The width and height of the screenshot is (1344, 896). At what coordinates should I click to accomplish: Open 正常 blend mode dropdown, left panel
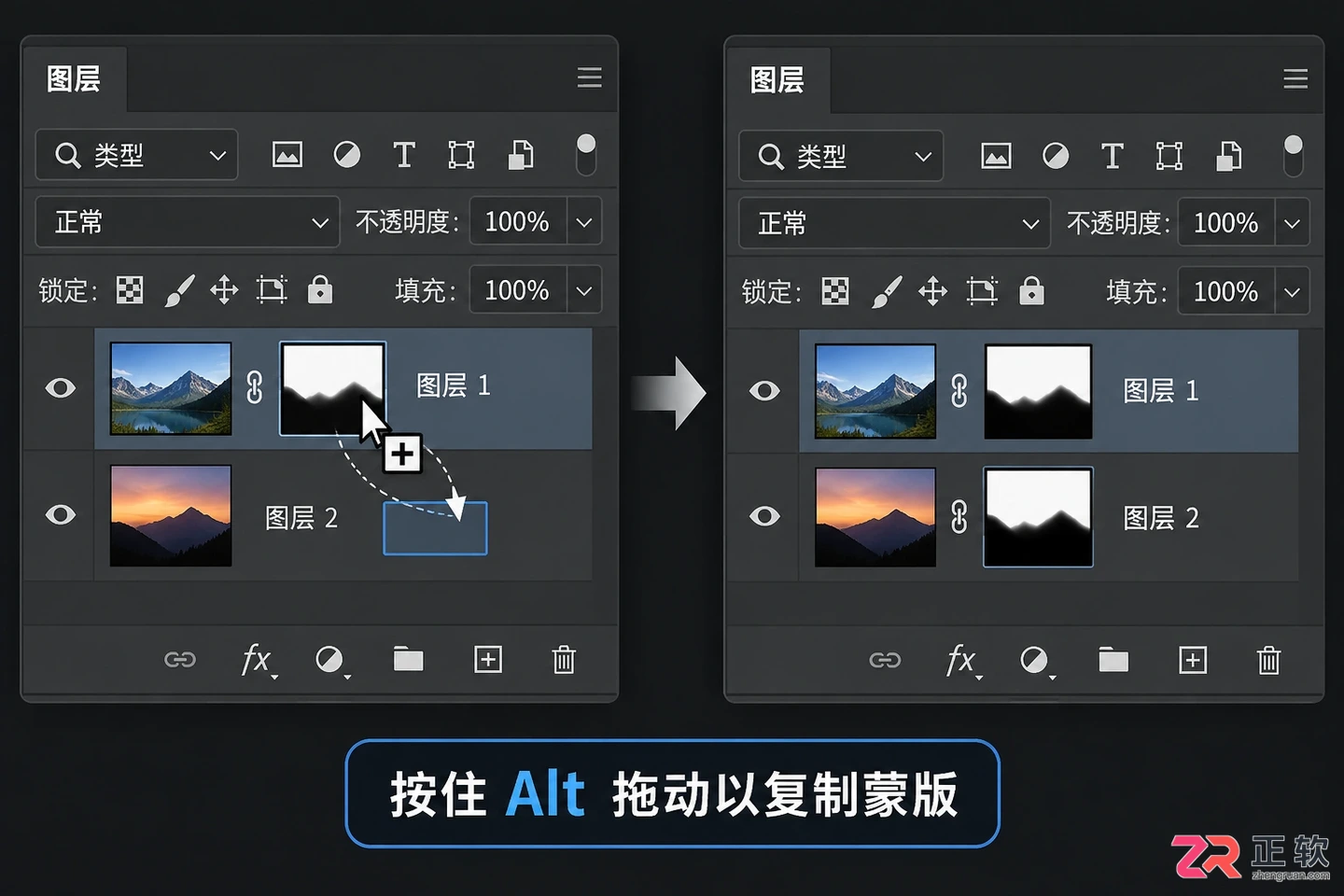188,222
